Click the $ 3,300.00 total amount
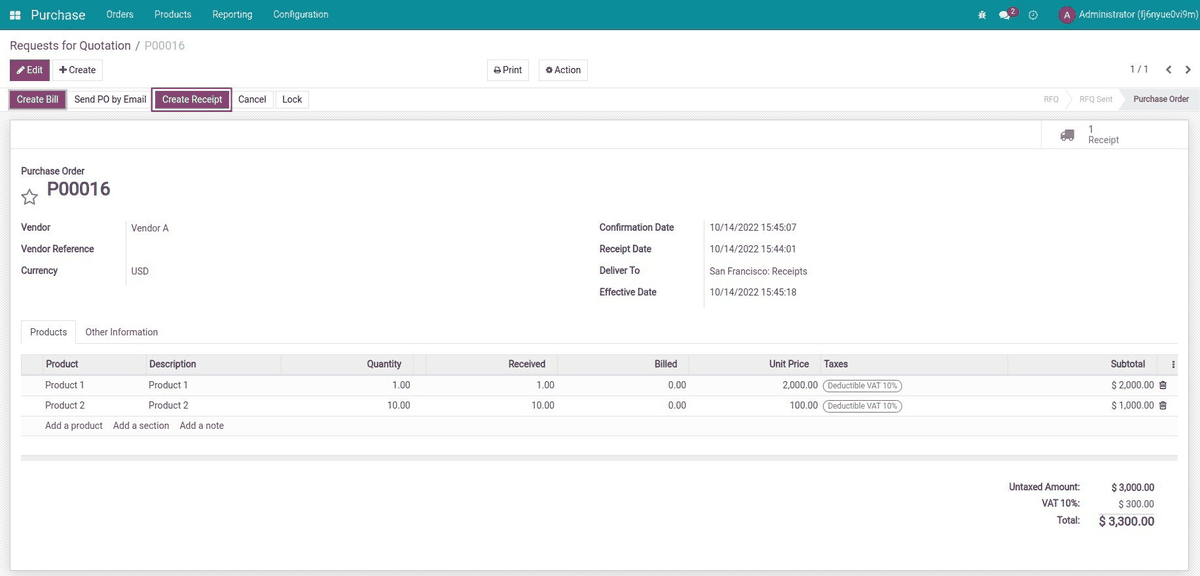Image resolution: width=1200 pixels, height=576 pixels. pyautogui.click(x=1126, y=521)
